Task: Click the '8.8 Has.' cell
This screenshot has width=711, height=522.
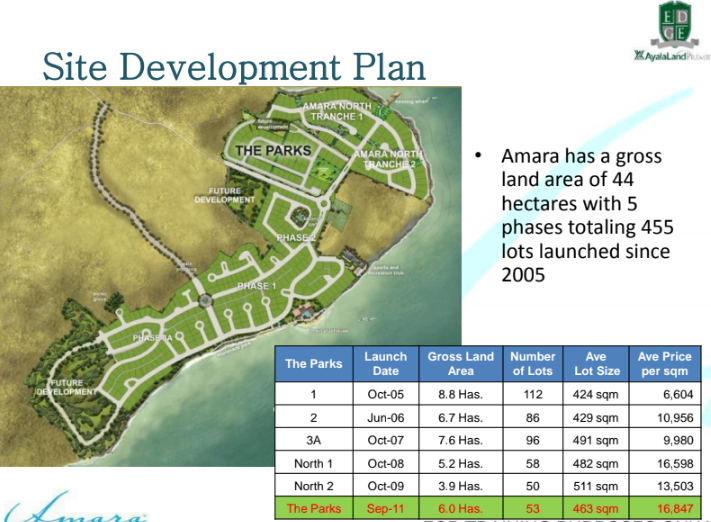Action: pyautogui.click(x=461, y=394)
